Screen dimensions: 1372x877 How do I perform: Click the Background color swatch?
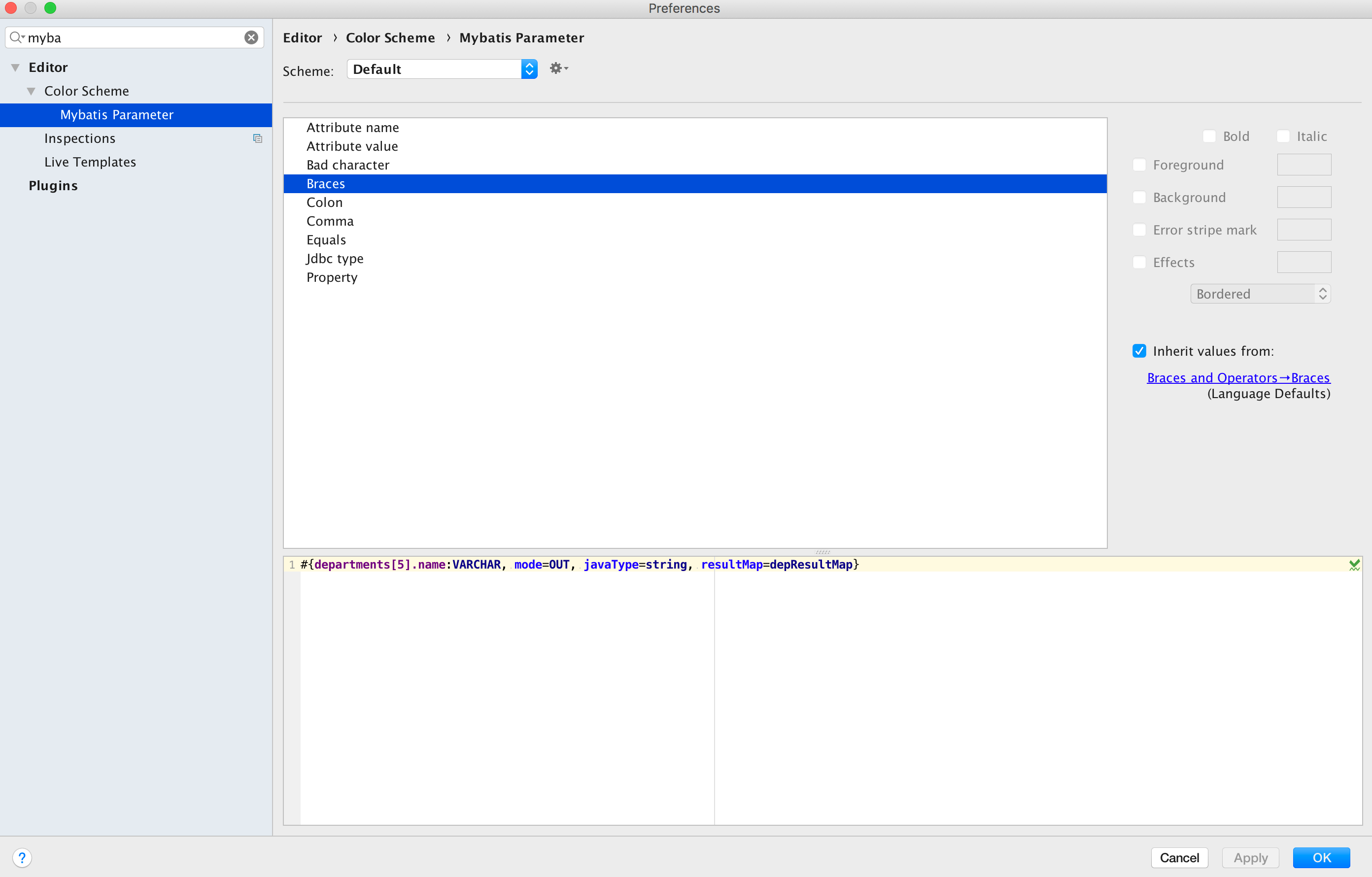pyautogui.click(x=1304, y=197)
